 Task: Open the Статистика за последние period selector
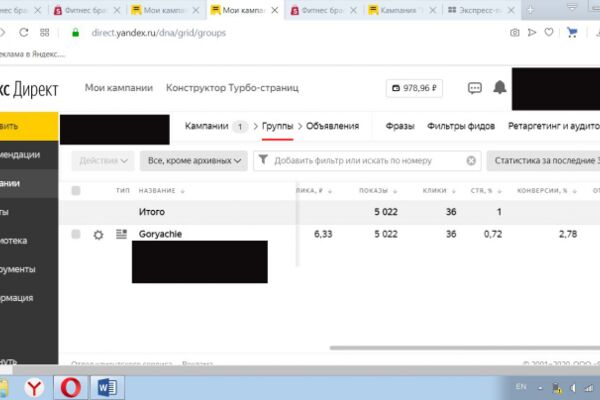click(543, 161)
